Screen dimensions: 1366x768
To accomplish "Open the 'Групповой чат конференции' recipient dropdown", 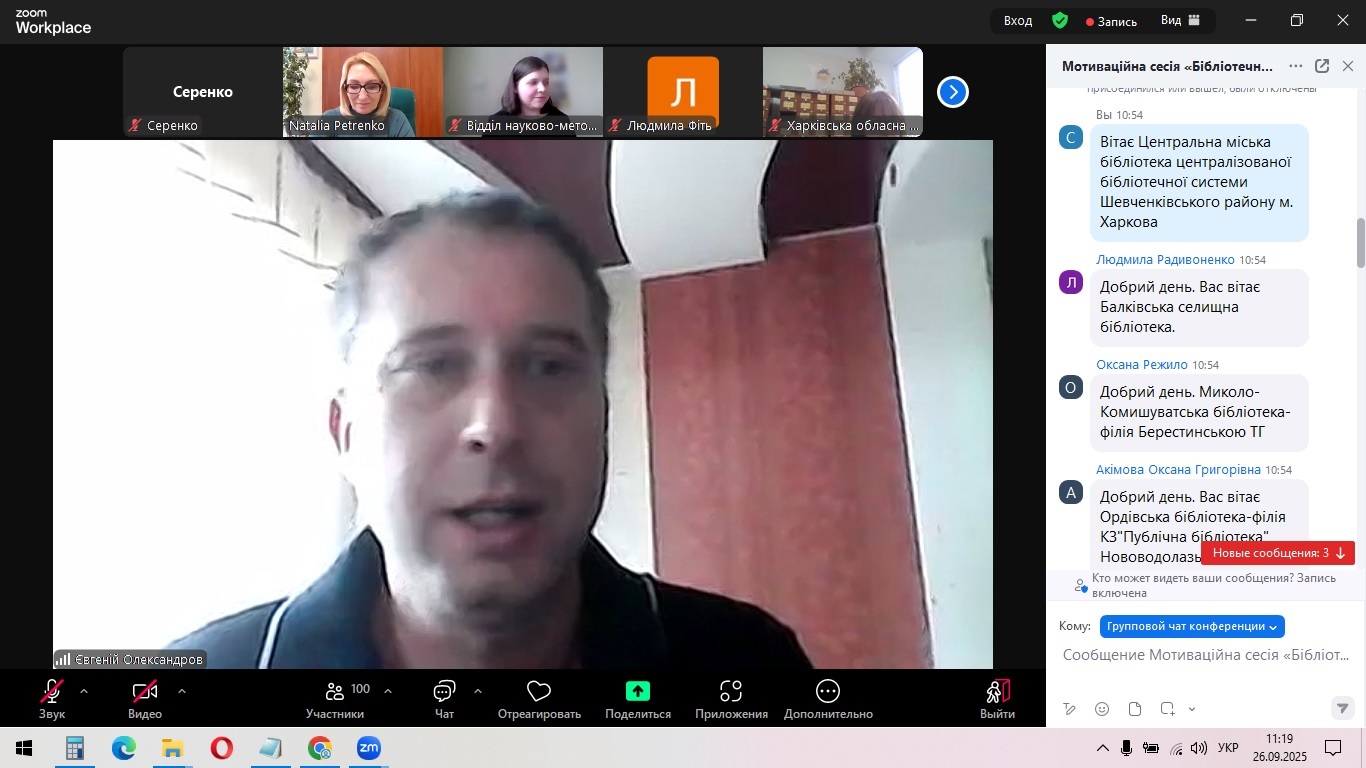I will 1192,626.
